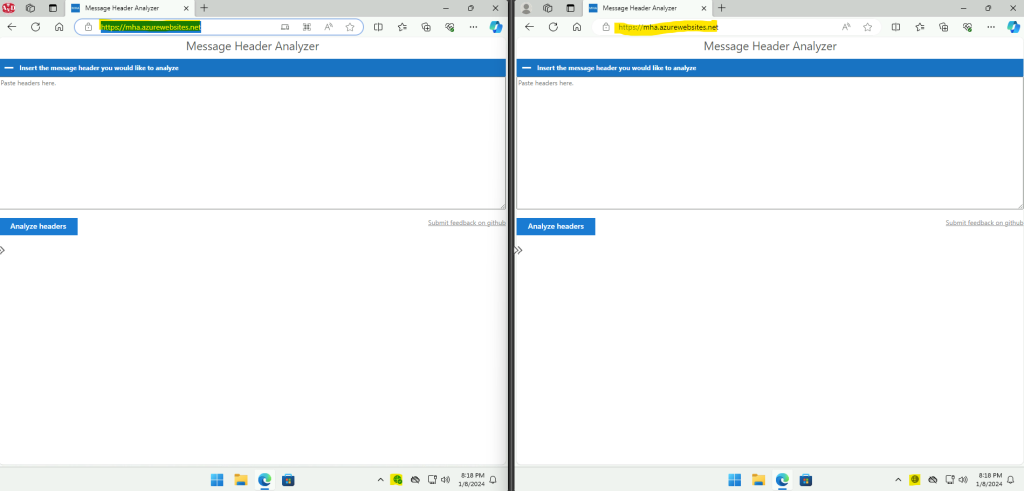Refresh the page in left browser window
The image size is (1024, 491).
[x=35, y=27]
